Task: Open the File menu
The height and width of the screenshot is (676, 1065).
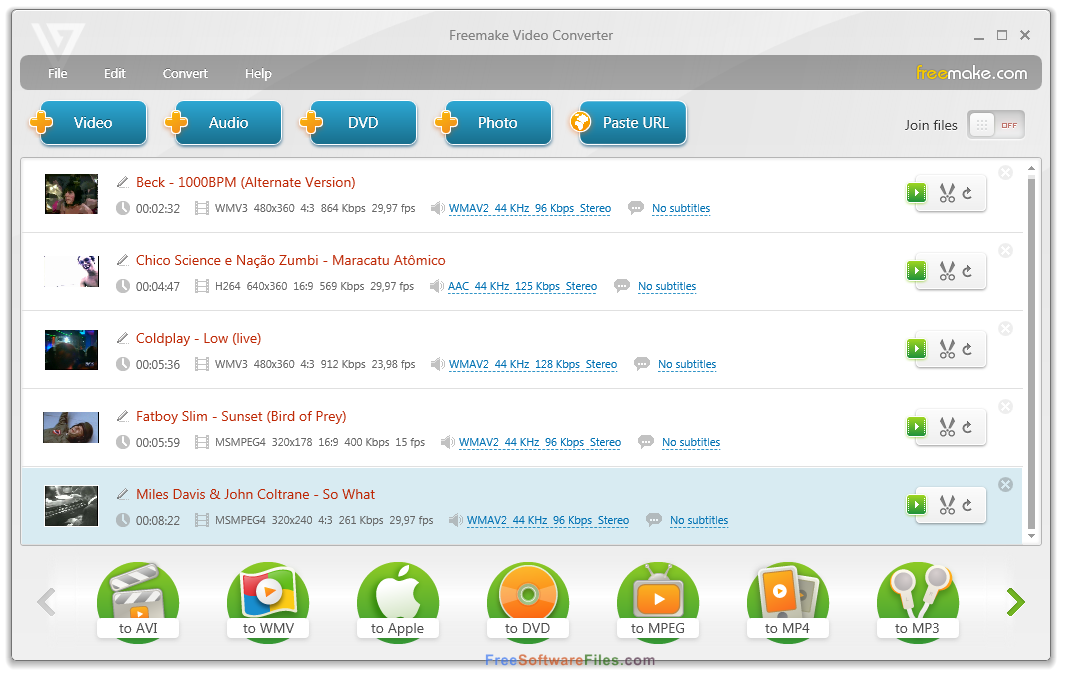Action: point(57,73)
